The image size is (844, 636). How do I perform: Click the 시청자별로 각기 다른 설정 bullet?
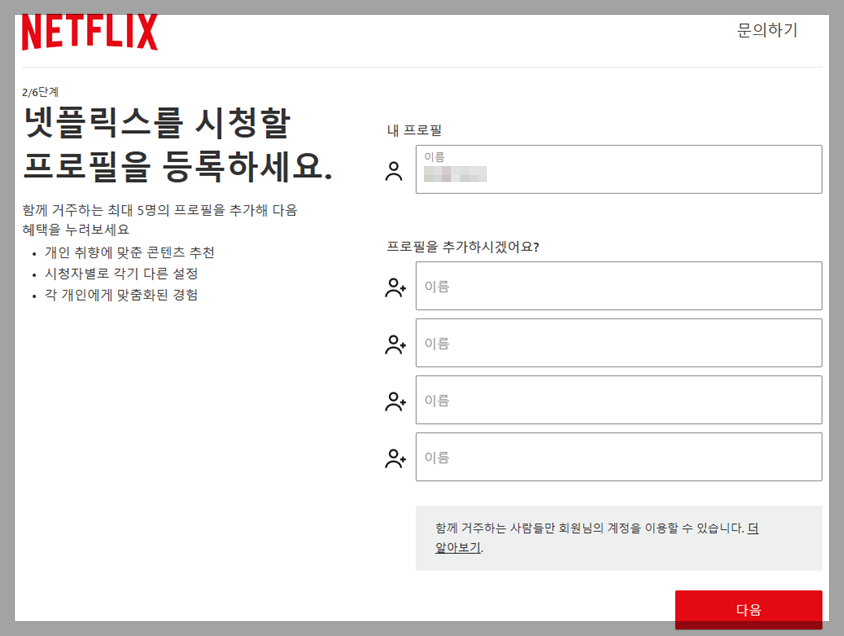click(121, 274)
